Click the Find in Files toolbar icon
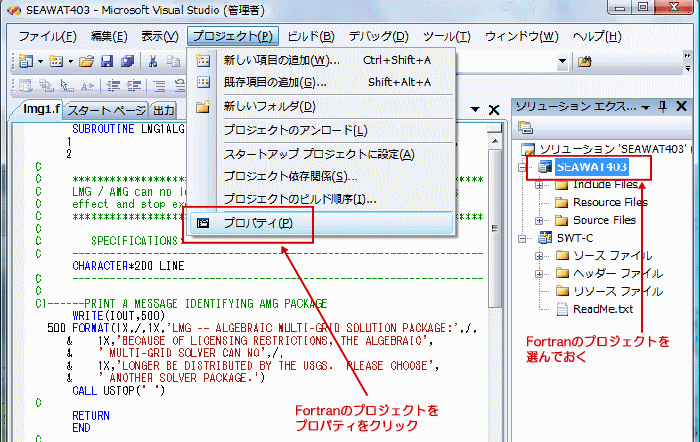700x442 pixels. [x=584, y=61]
